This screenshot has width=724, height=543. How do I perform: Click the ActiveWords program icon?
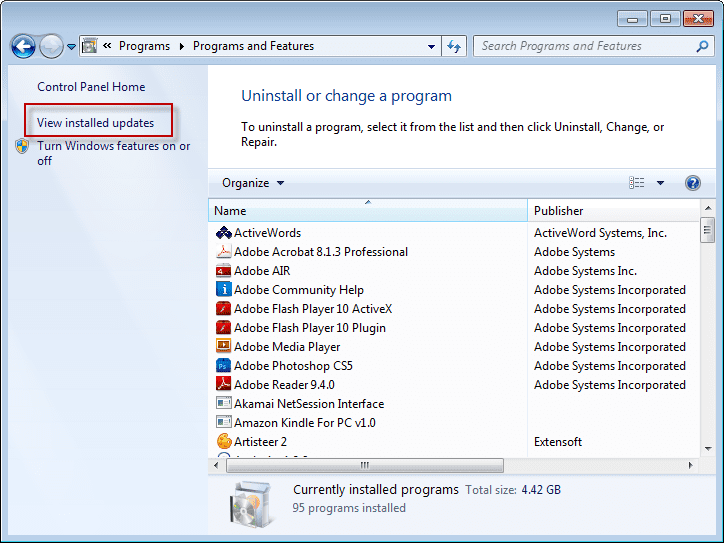pos(224,233)
